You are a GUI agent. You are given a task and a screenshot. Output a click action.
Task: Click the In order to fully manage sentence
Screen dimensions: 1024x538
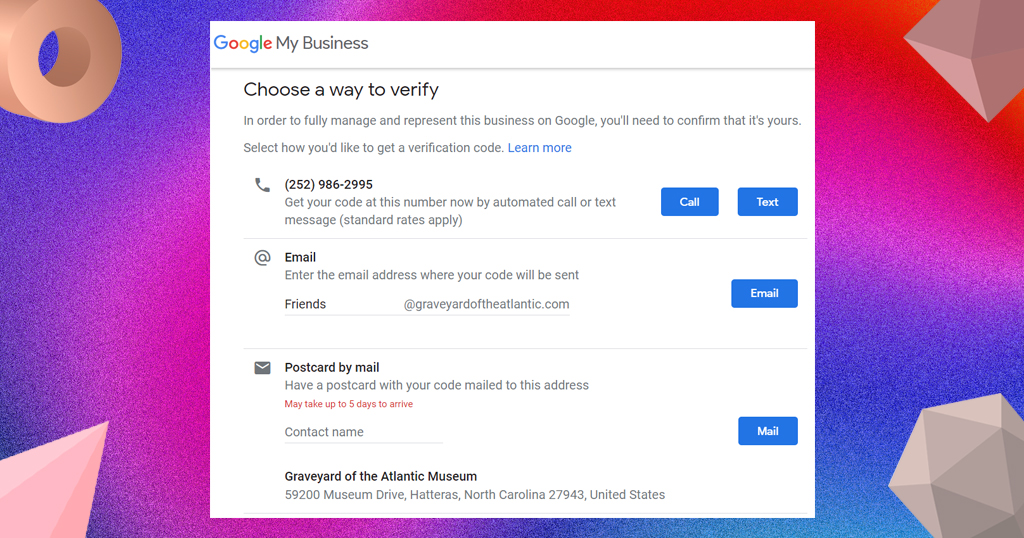click(x=522, y=121)
